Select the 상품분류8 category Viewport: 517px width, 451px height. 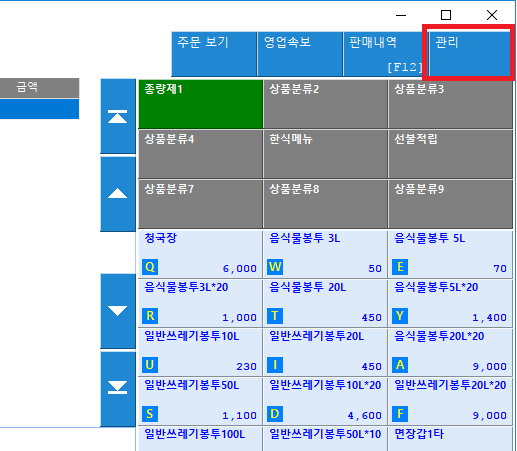325,204
